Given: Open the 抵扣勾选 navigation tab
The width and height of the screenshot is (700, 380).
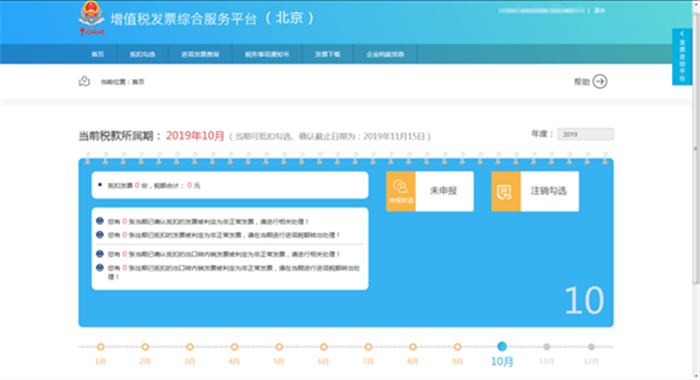Looking at the screenshot, I should click(x=142, y=54).
